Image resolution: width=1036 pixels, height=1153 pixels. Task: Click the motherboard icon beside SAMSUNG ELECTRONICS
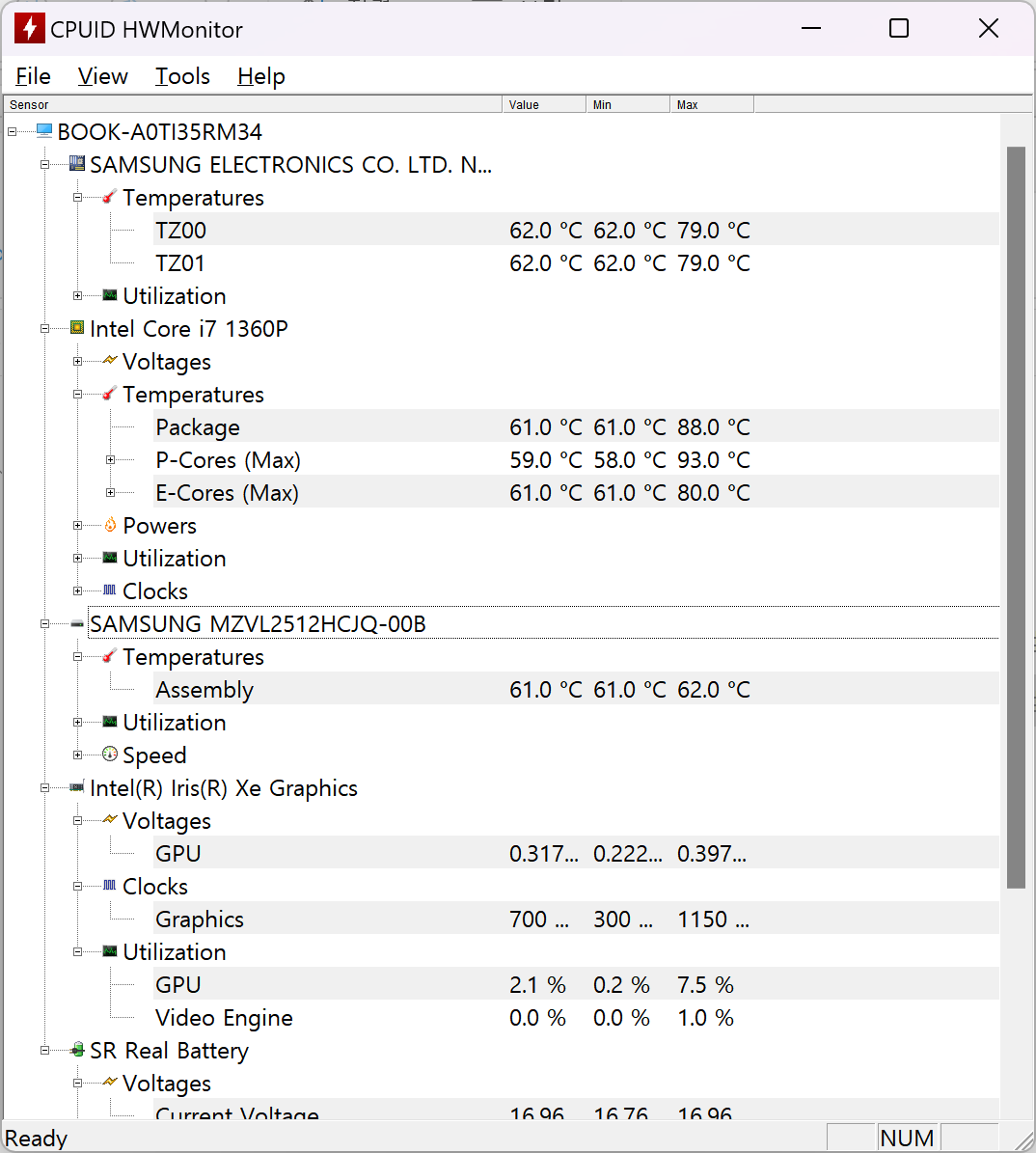point(76,163)
